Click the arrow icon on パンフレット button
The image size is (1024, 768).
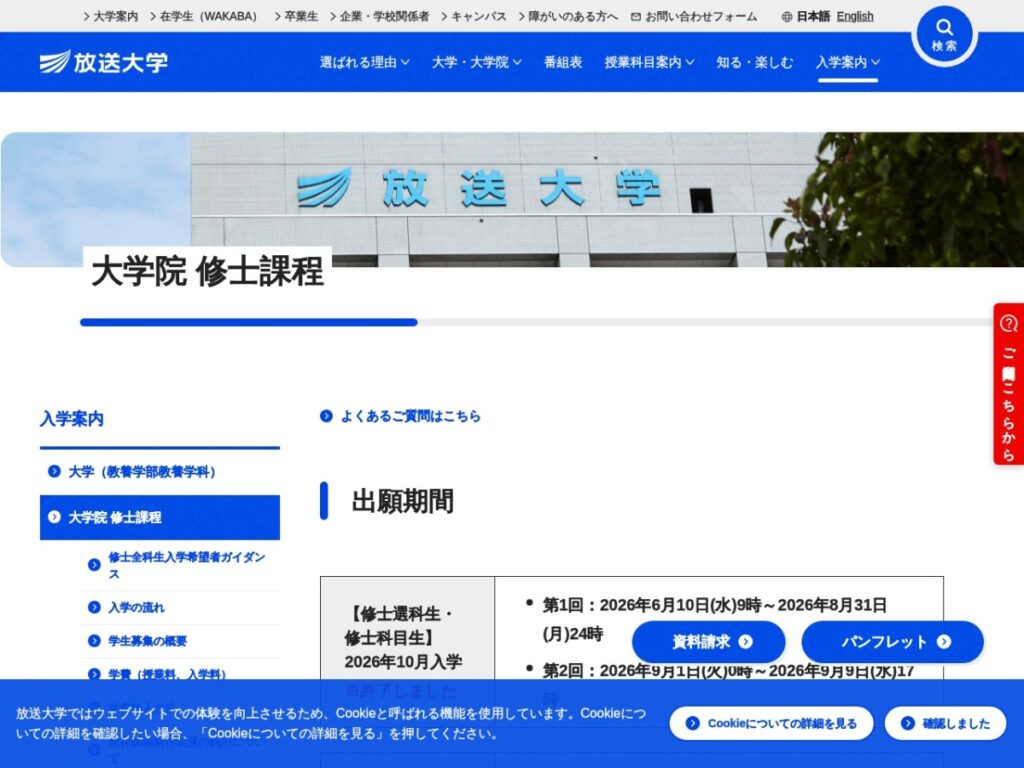click(944, 642)
